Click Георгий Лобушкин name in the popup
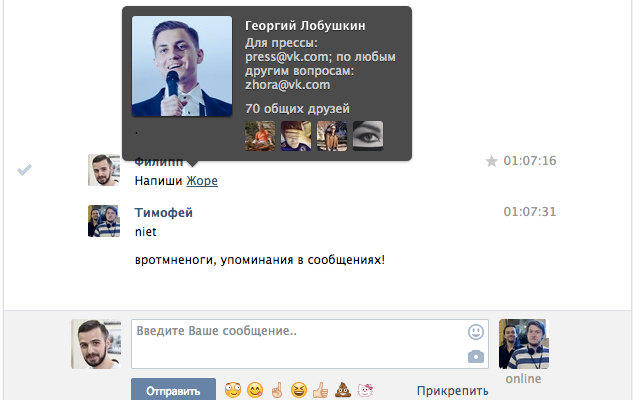Viewport: 640px width, 400px height. 305,25
